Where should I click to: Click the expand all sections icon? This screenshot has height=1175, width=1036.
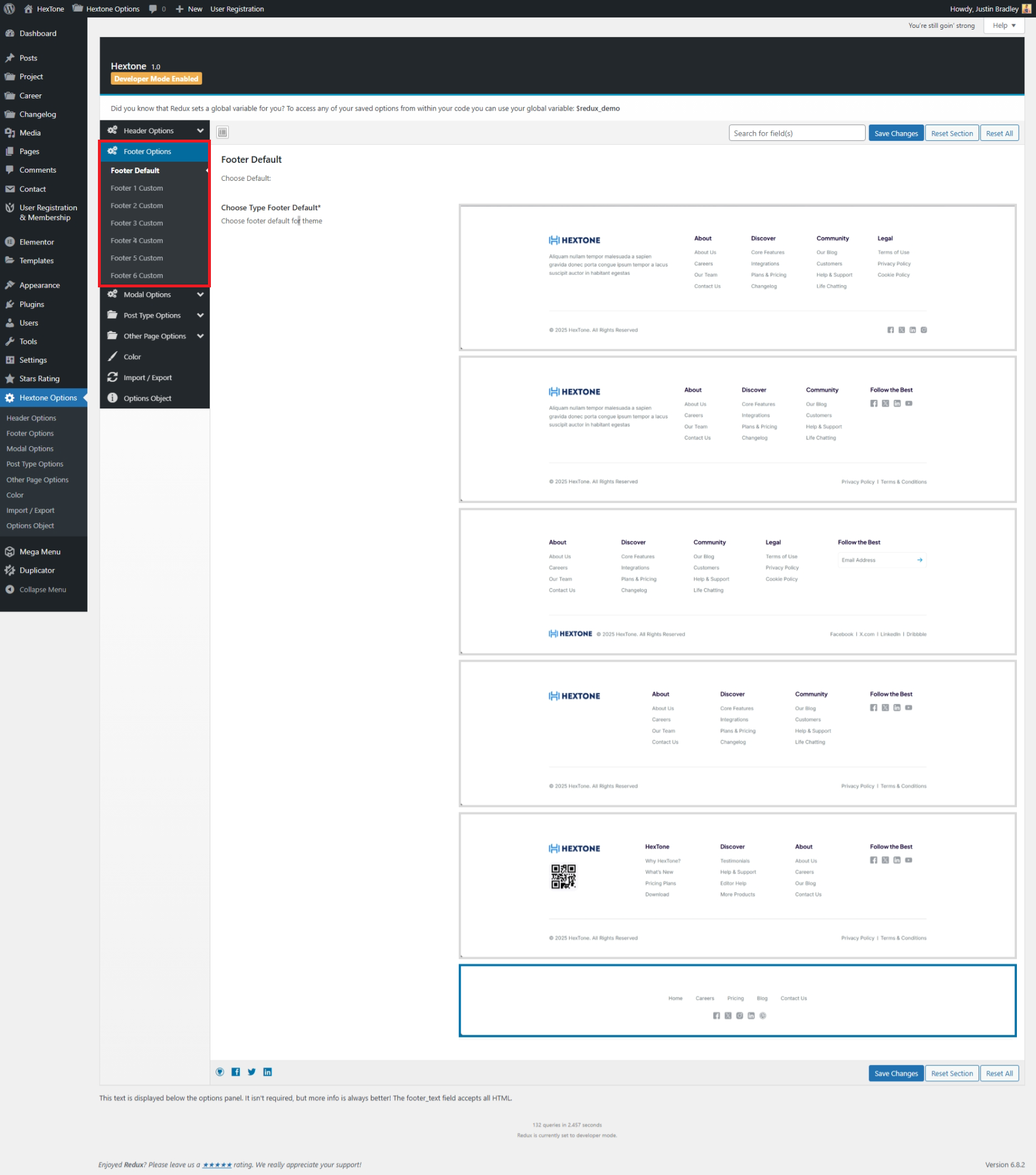222,132
